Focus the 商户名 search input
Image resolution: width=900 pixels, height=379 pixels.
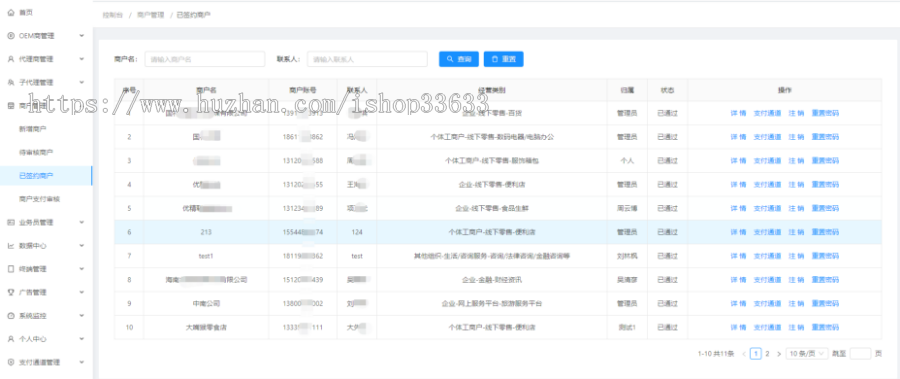tap(205, 59)
